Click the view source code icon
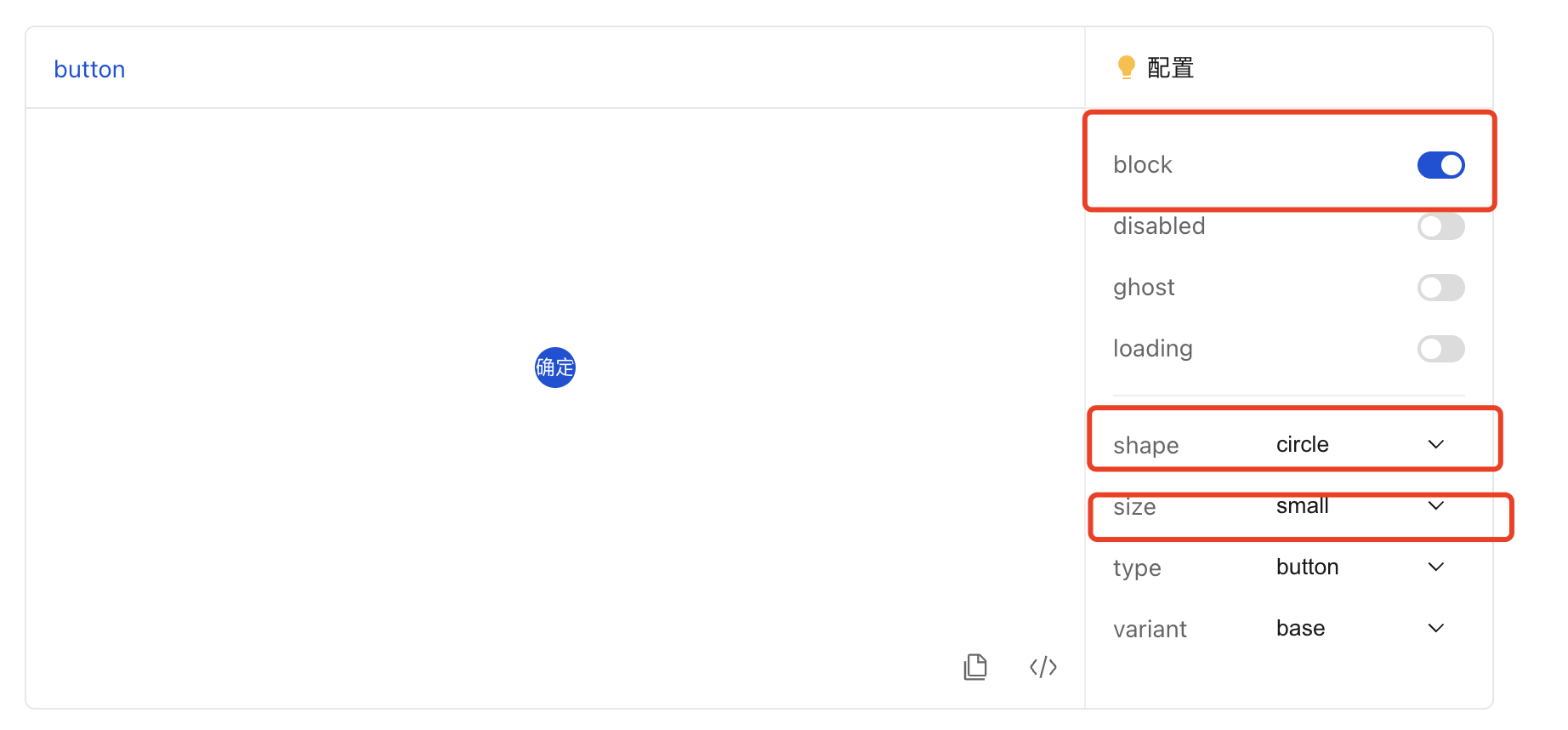1568x730 pixels. point(1042,667)
